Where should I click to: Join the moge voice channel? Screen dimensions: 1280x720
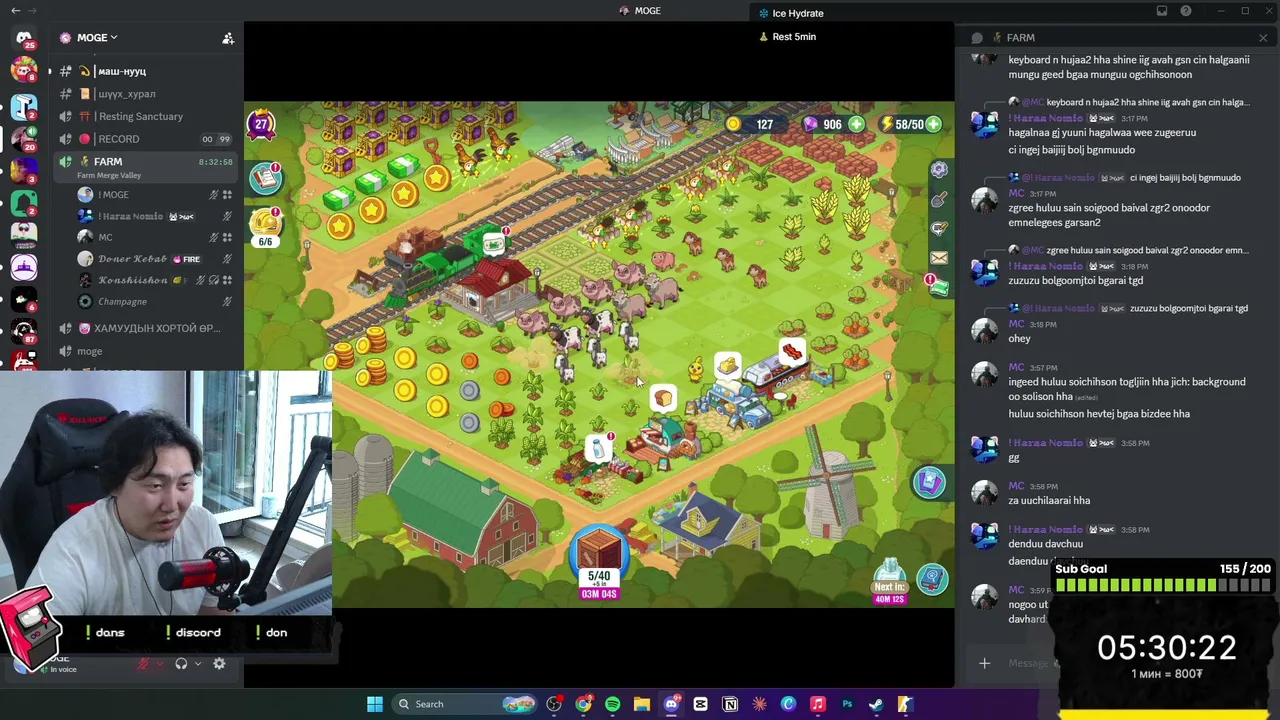(145, 351)
